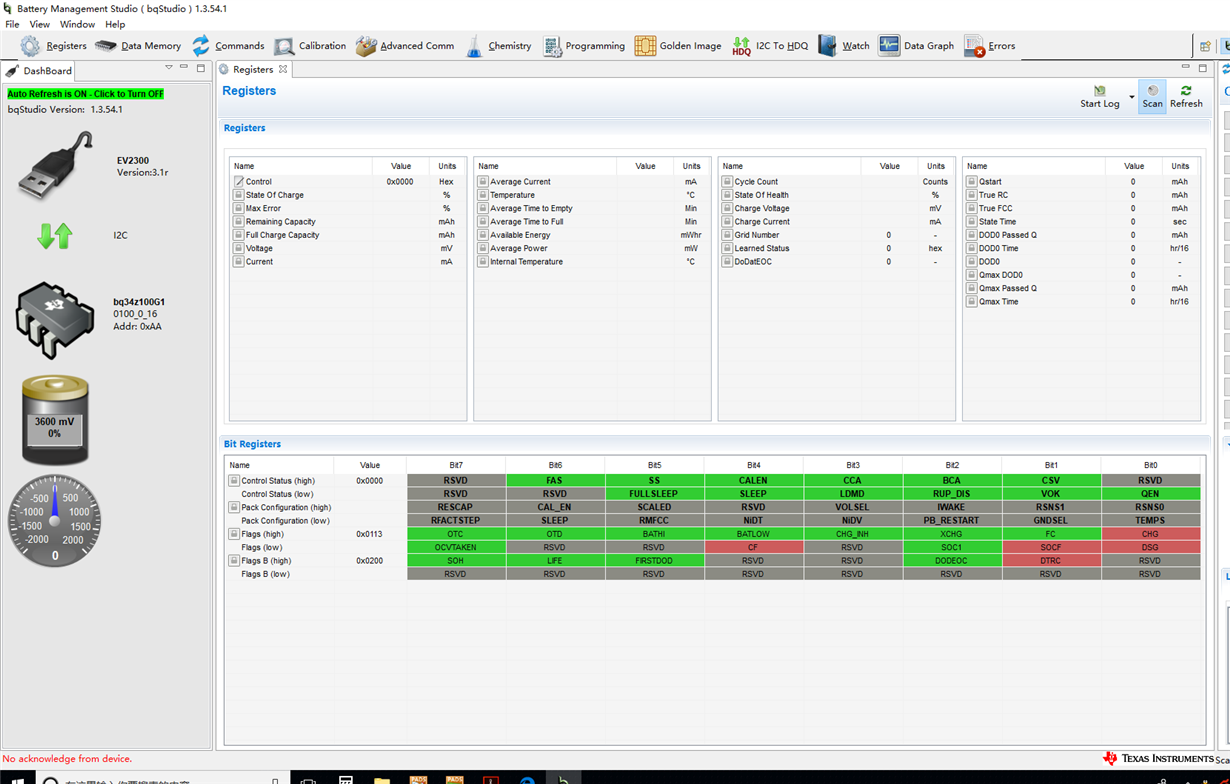
Task: Toggle Qstart register log checkbox
Action: coord(971,182)
